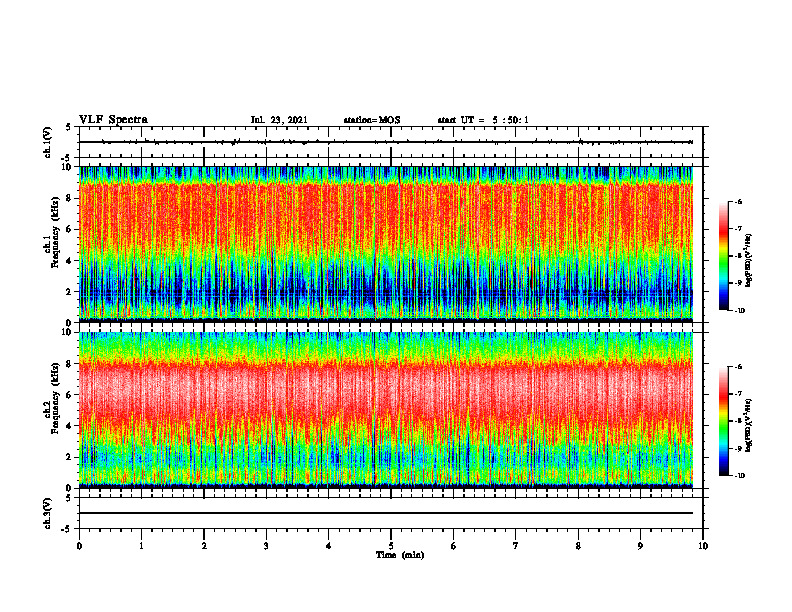Click the time axis tick label "4"
Image resolution: width=792 pixels, height=612 pixels.
coord(329,546)
